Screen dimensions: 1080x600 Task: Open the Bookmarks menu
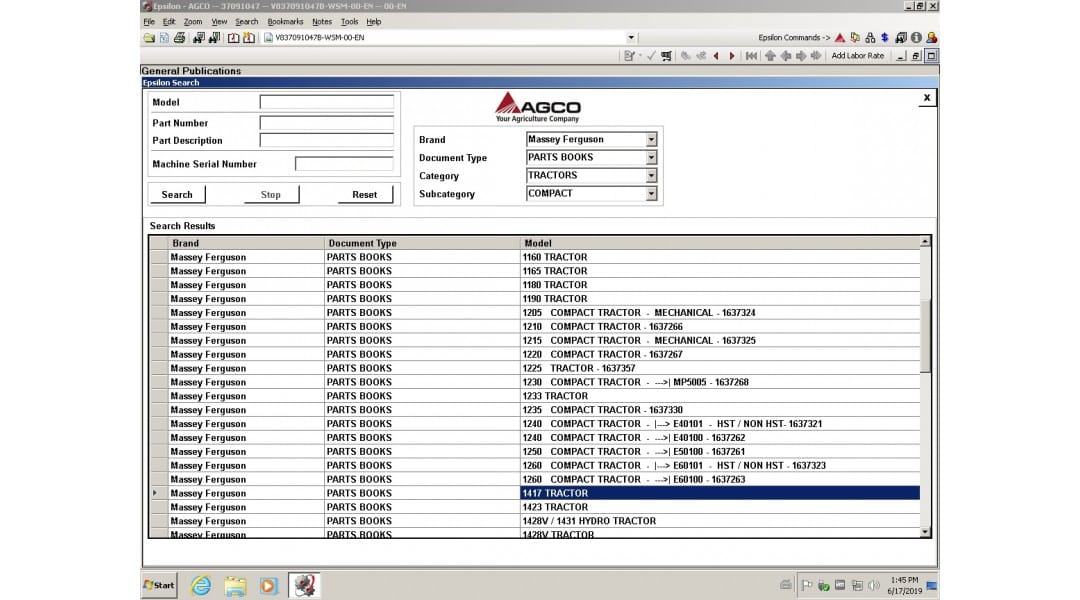click(285, 22)
